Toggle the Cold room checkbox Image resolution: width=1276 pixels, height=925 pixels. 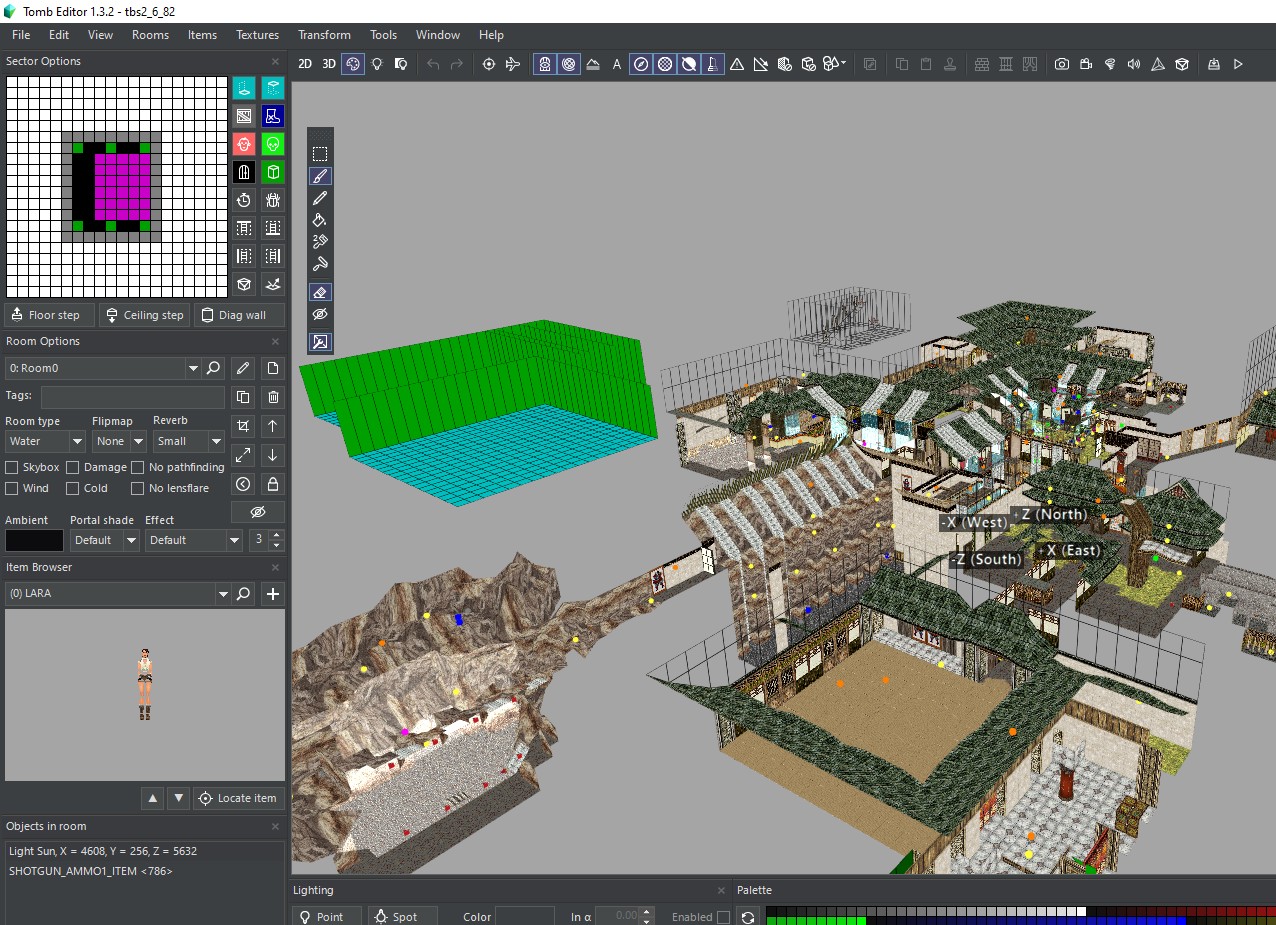pyautogui.click(x=72, y=488)
